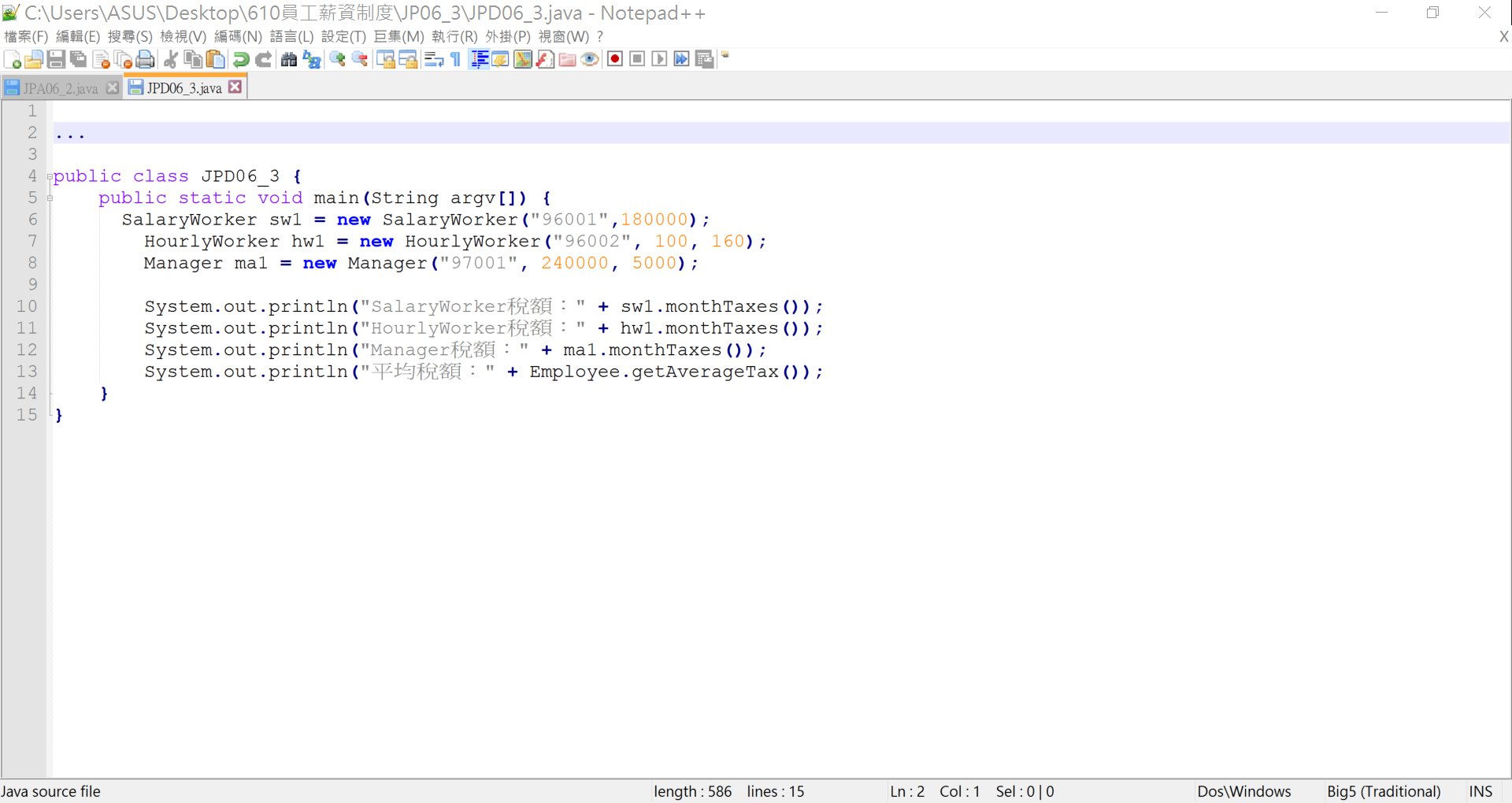Open Find with the binoculars icon
1512x803 pixels.
[x=289, y=60]
